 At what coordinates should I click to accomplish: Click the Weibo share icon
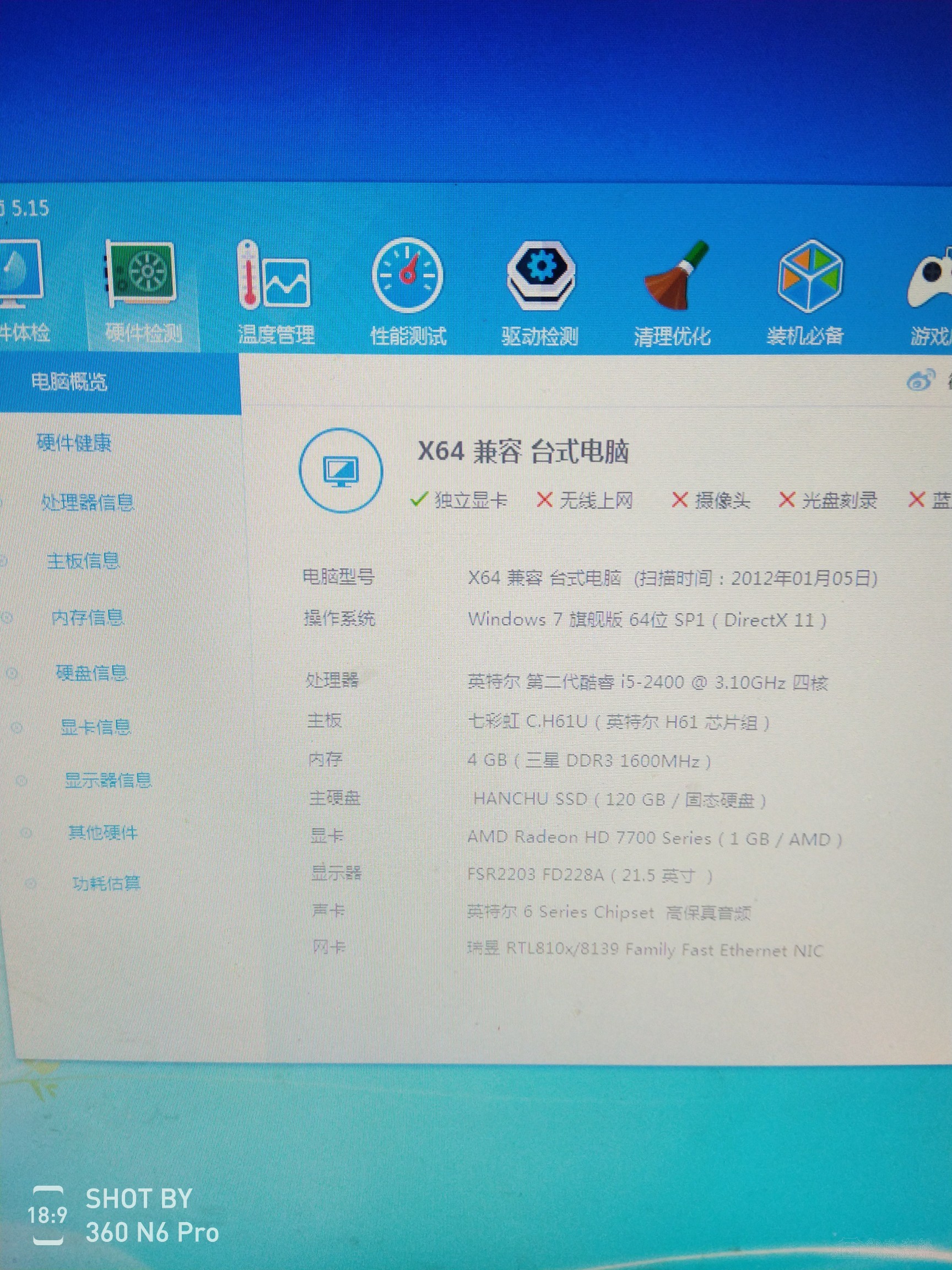pyautogui.click(x=920, y=379)
